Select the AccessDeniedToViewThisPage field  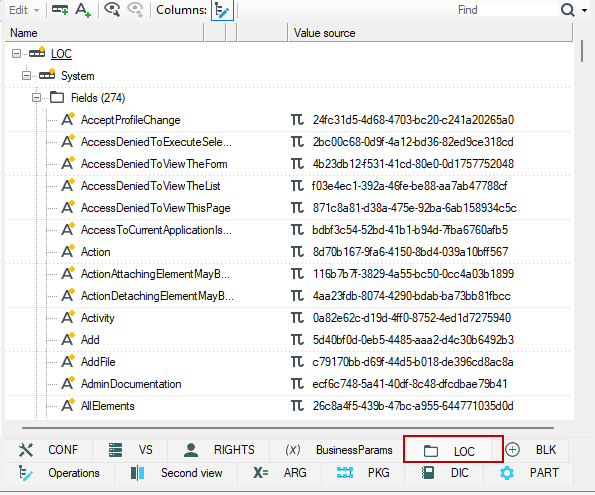[x=156, y=208]
